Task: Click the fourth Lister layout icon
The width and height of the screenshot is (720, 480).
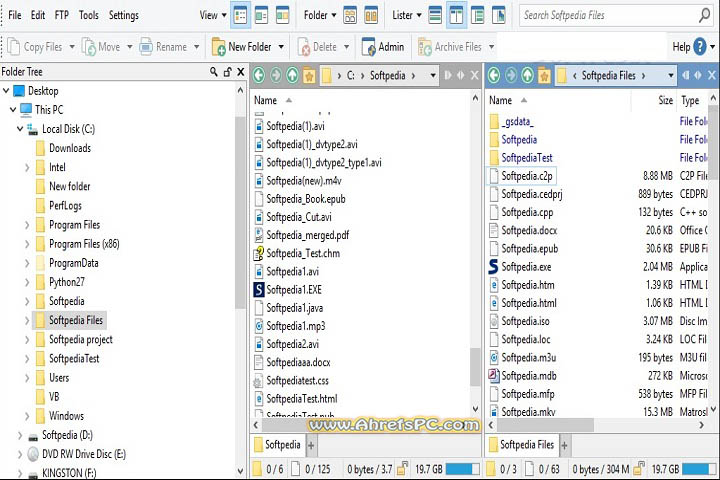Action: coord(499,16)
